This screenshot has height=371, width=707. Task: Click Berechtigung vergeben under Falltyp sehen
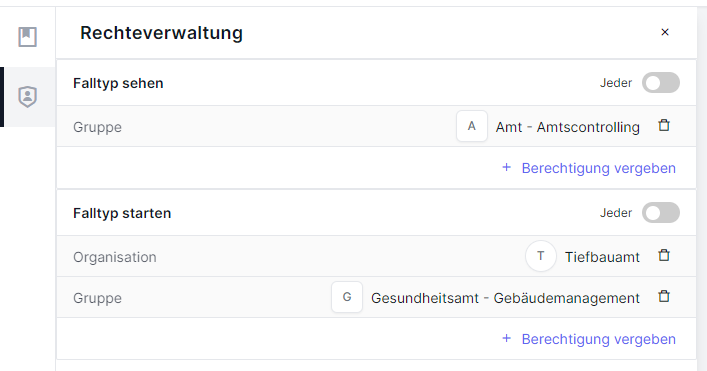598,168
